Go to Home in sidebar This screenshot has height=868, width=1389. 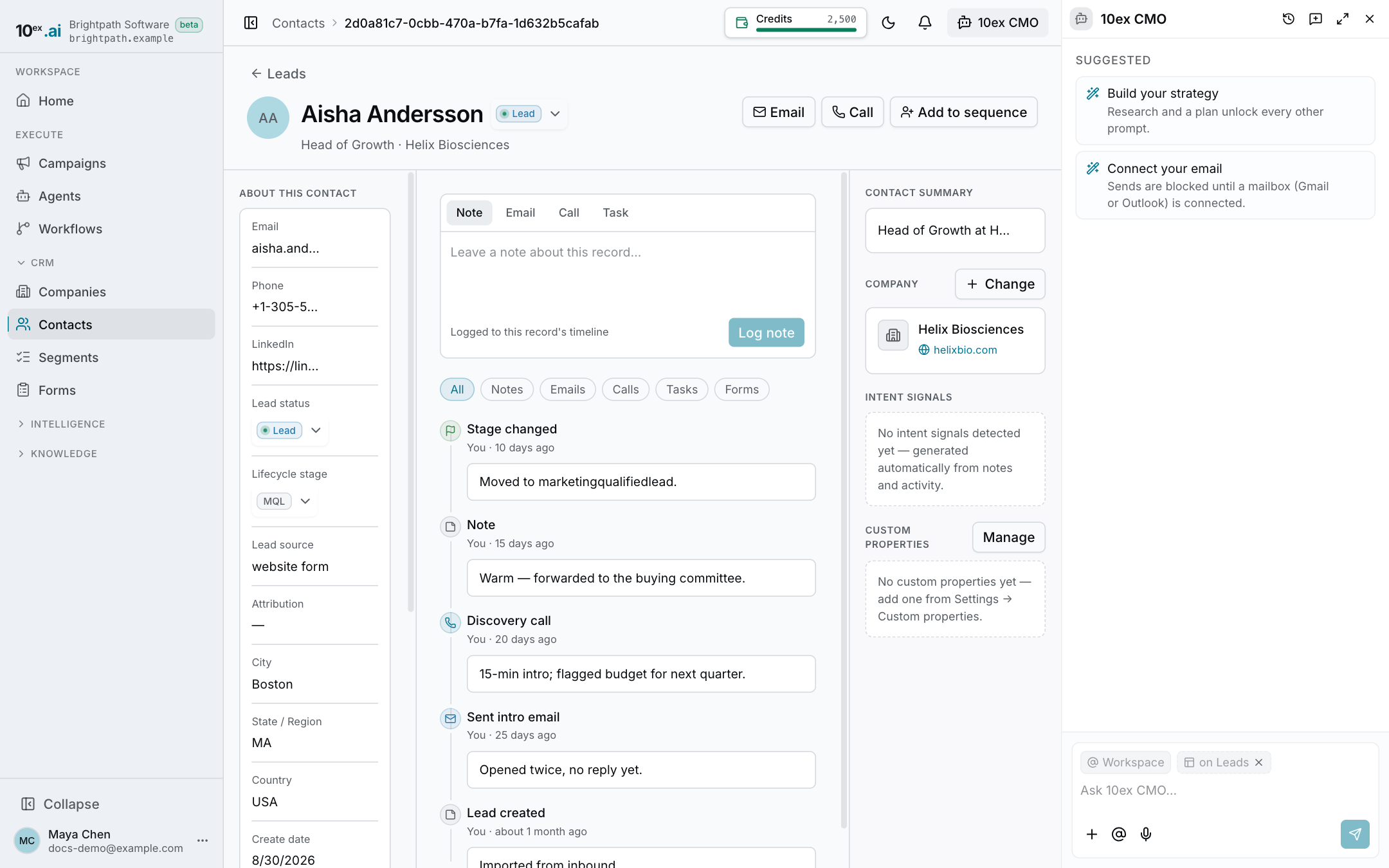(111, 101)
